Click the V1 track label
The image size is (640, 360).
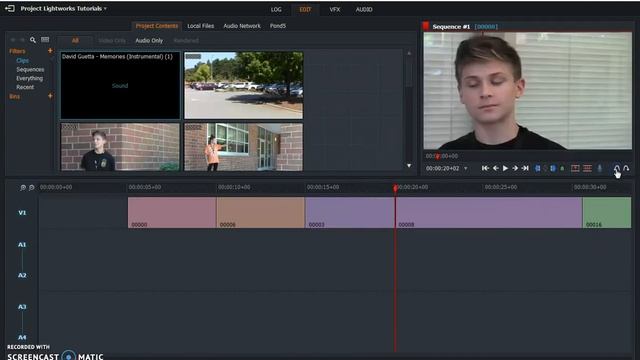click(22, 213)
